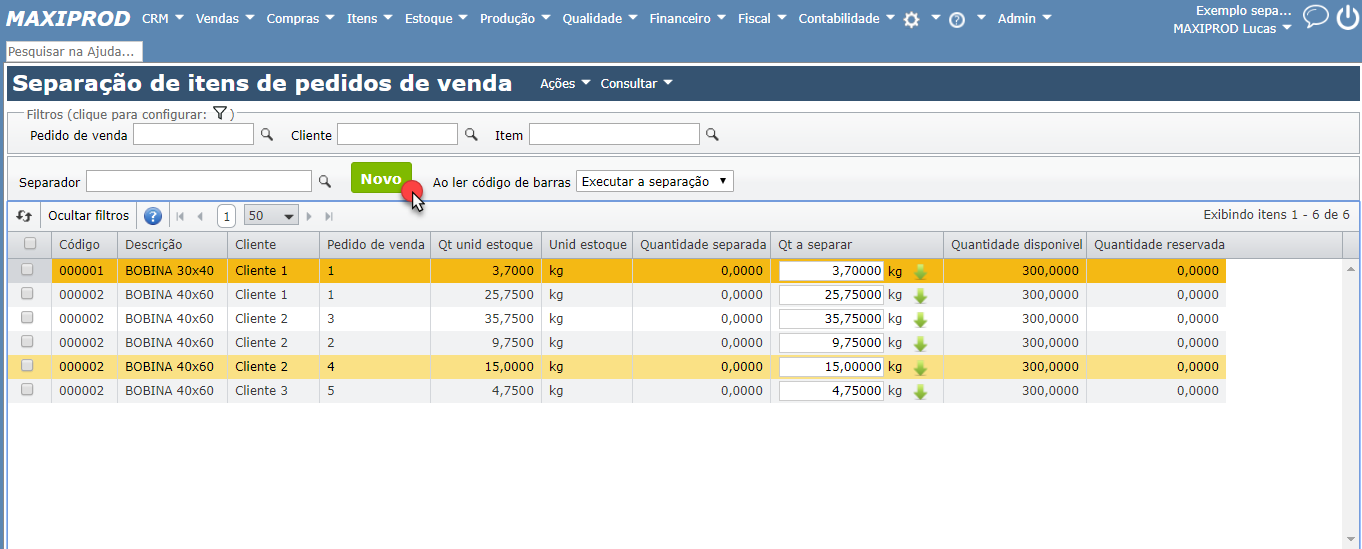Click the Item filter input field

[x=614, y=134]
